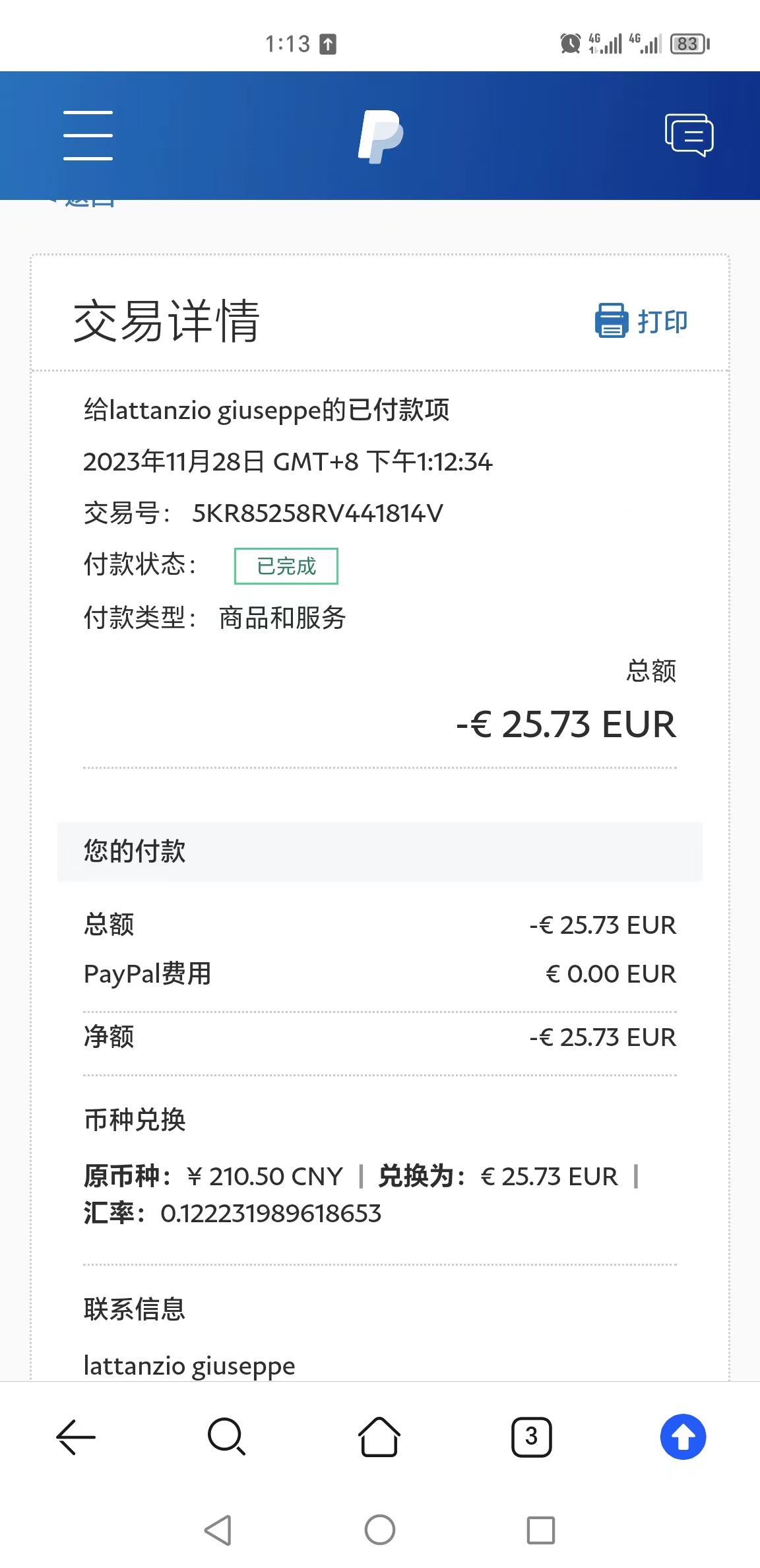This screenshot has width=760, height=1568.
Task: Open Android recent apps square button
Action: click(x=541, y=1530)
